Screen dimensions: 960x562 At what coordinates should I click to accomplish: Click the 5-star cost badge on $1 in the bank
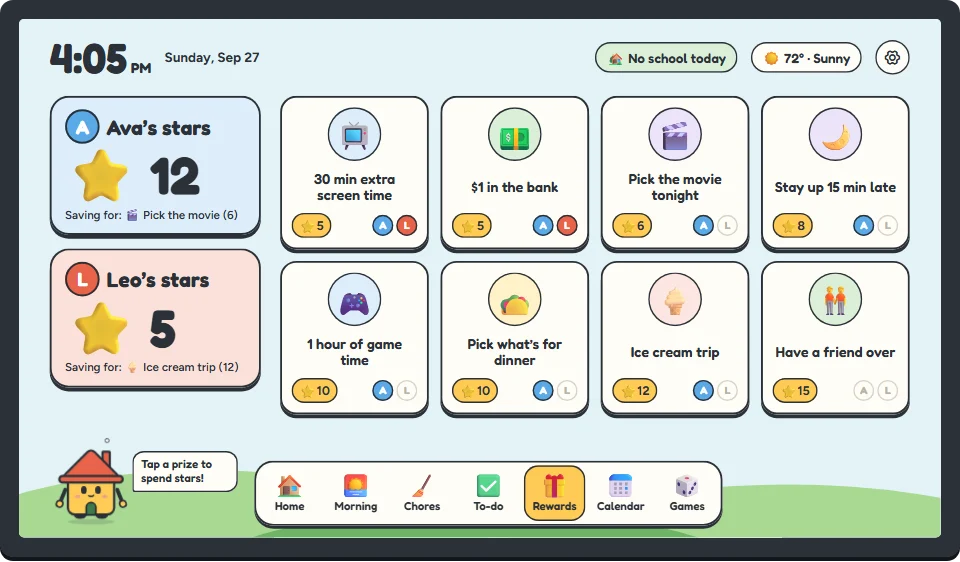coord(472,226)
